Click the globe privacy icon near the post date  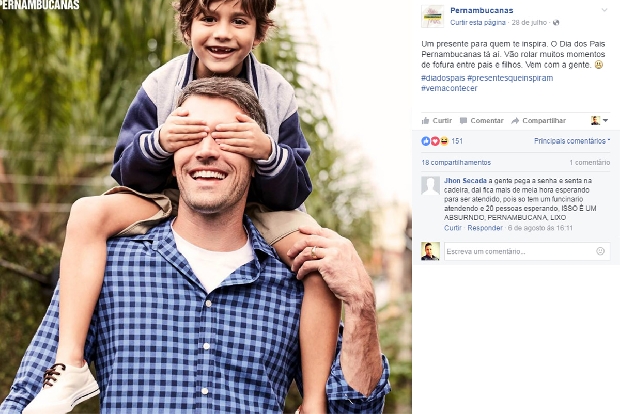[x=556, y=23]
